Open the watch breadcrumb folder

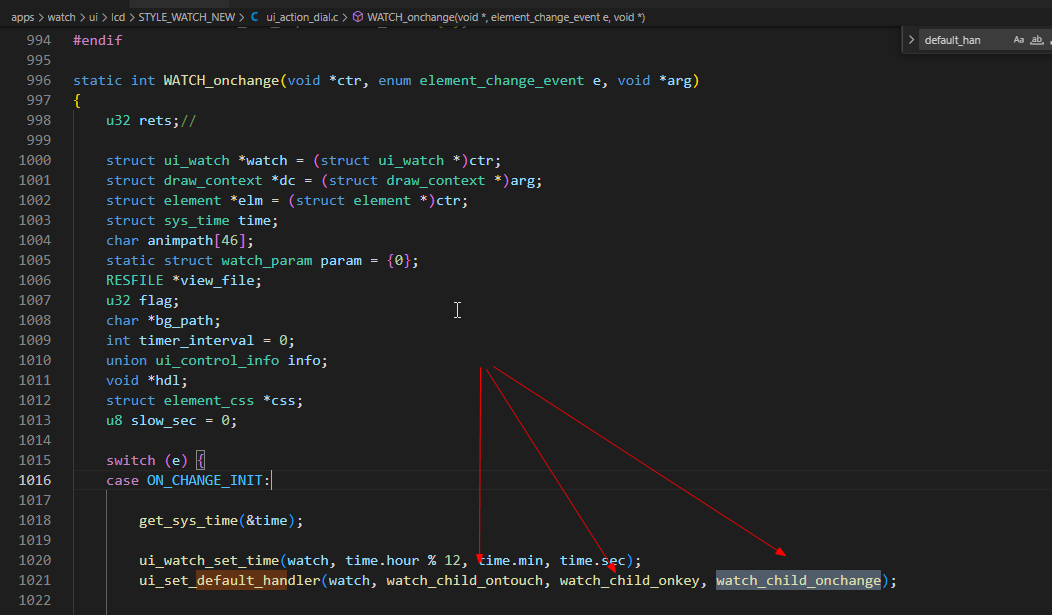(x=61, y=17)
